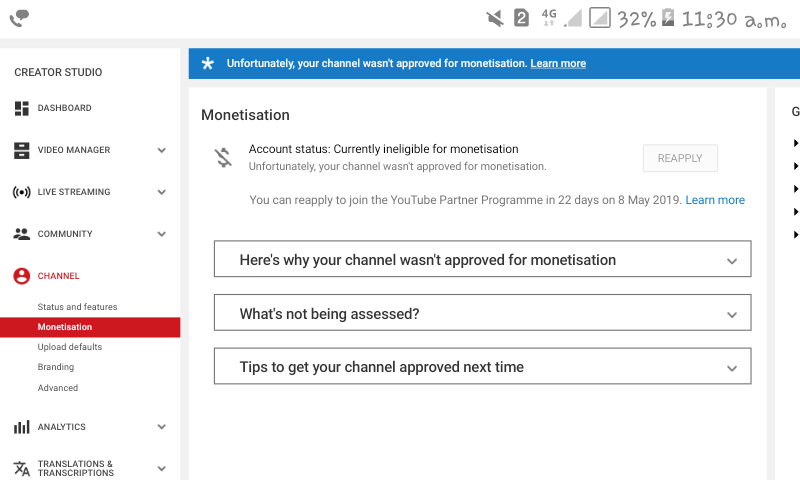800x480 pixels.
Task: Tap the crossed-out dollar monetisation icon
Action: click(223, 158)
